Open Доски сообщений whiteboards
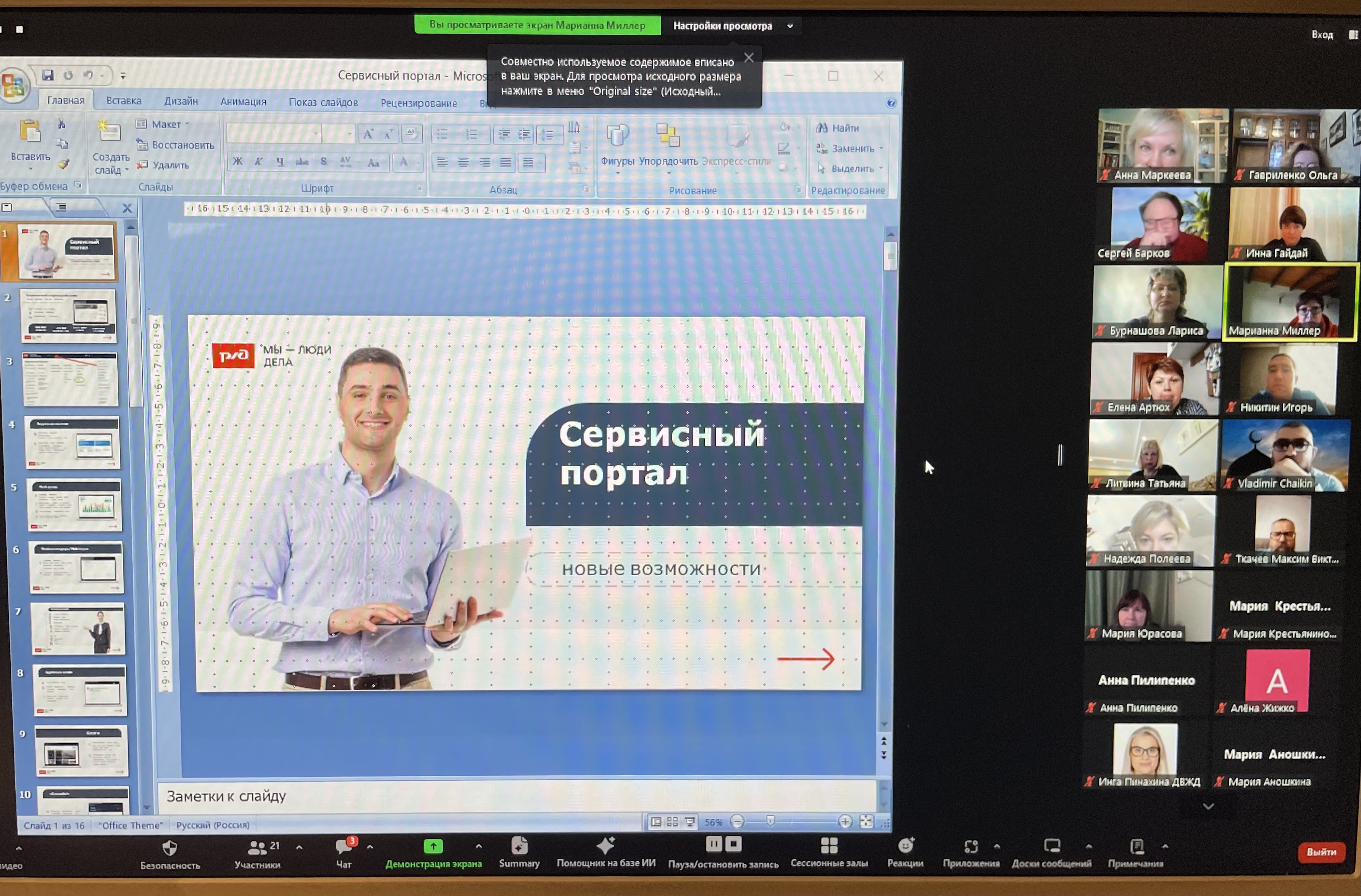 click(x=1052, y=853)
